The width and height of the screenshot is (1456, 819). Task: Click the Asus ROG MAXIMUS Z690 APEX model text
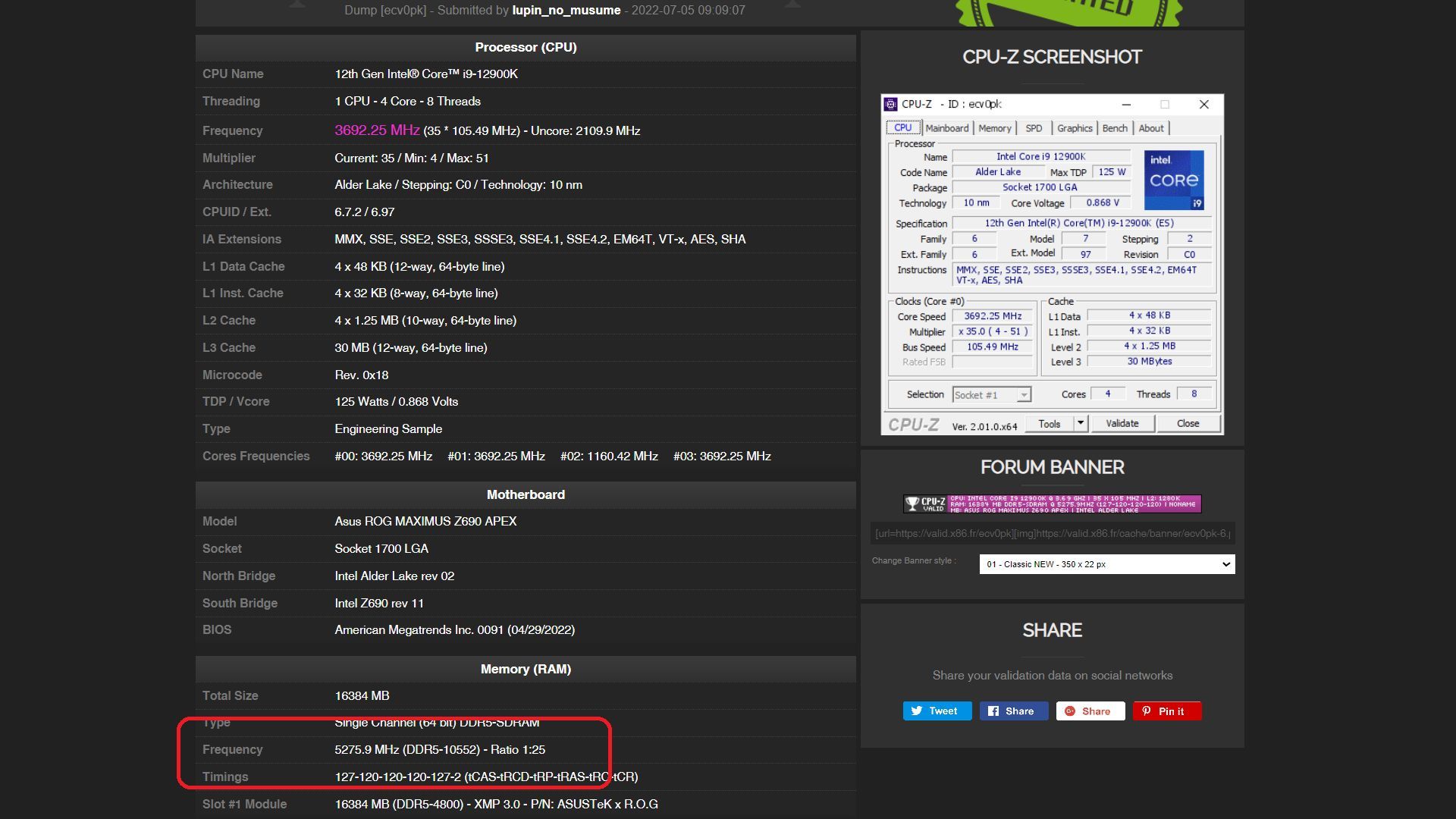[425, 522]
